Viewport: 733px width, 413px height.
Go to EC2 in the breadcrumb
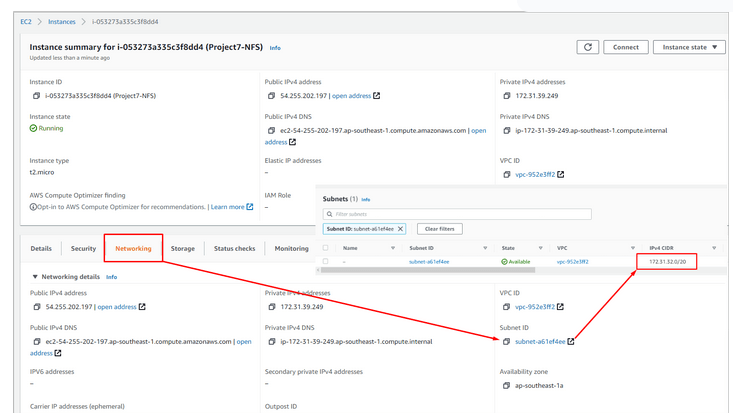coord(26,22)
